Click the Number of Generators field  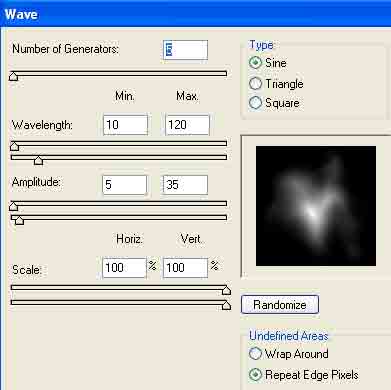coord(185,50)
